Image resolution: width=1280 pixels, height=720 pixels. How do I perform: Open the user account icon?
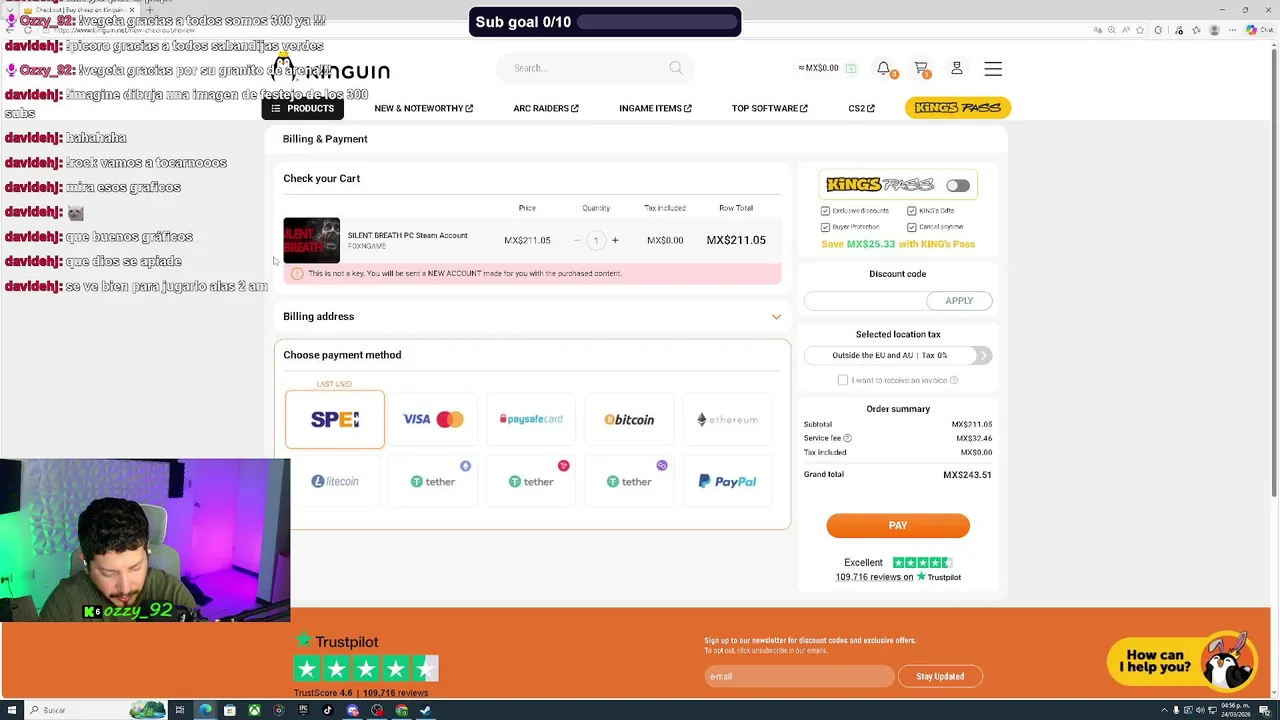point(957,68)
